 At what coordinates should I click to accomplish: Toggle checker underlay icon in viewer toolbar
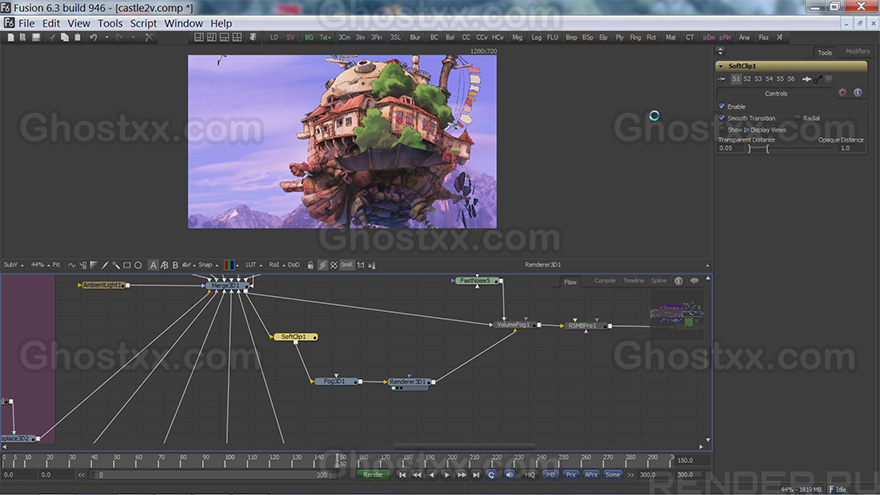tap(334, 265)
